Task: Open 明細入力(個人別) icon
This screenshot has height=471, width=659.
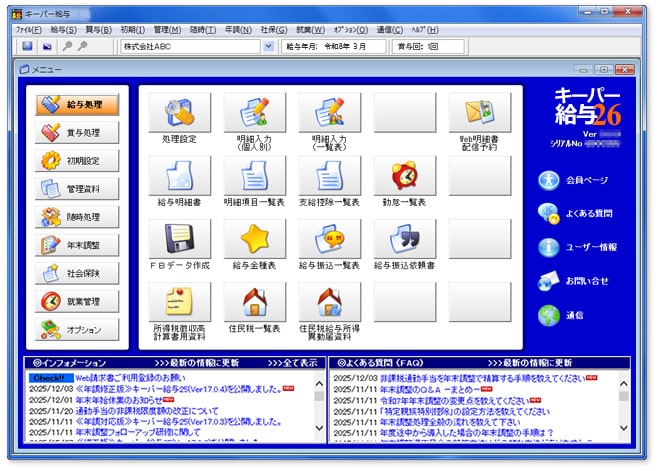Action: click(x=255, y=113)
